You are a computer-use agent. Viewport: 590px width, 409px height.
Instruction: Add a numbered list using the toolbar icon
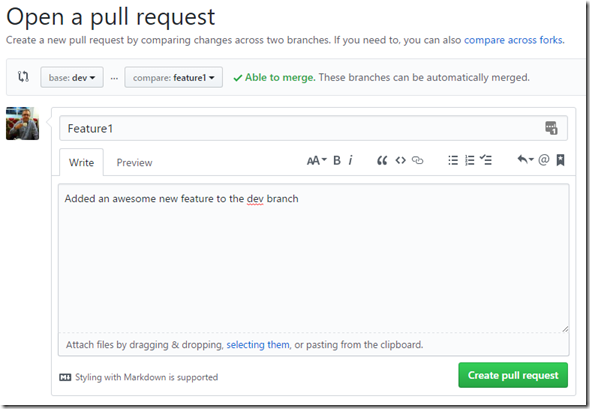(470, 161)
